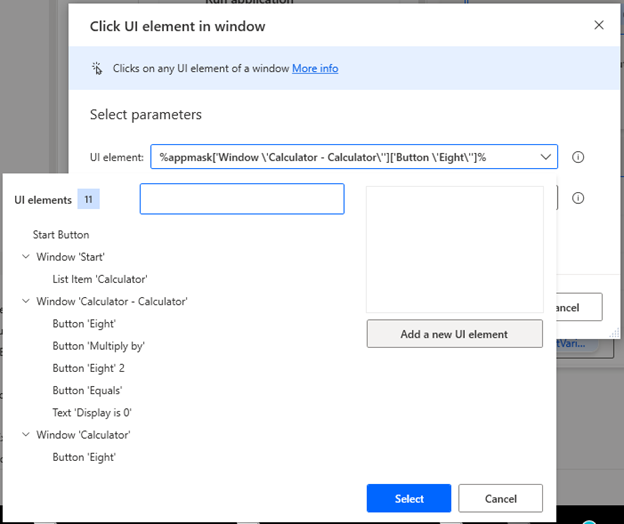This screenshot has height=524, width=624.
Task: Click the UI elements count badge 11
Action: pos(88,199)
